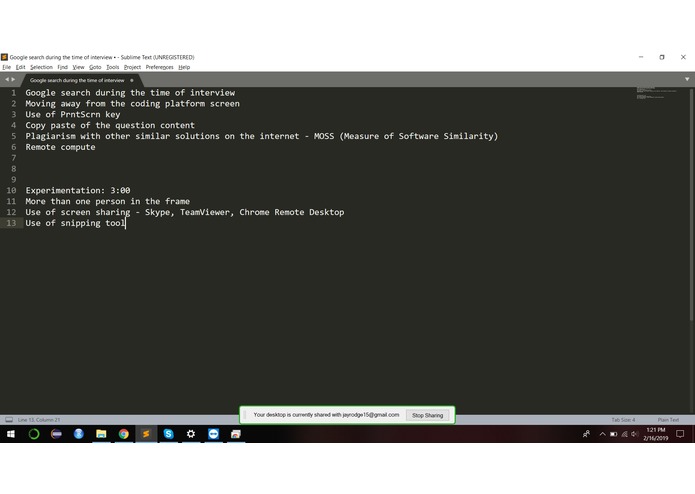Click the word 'TeamViewer' on line 12
Screen dimensions: 695x494
click(207, 212)
